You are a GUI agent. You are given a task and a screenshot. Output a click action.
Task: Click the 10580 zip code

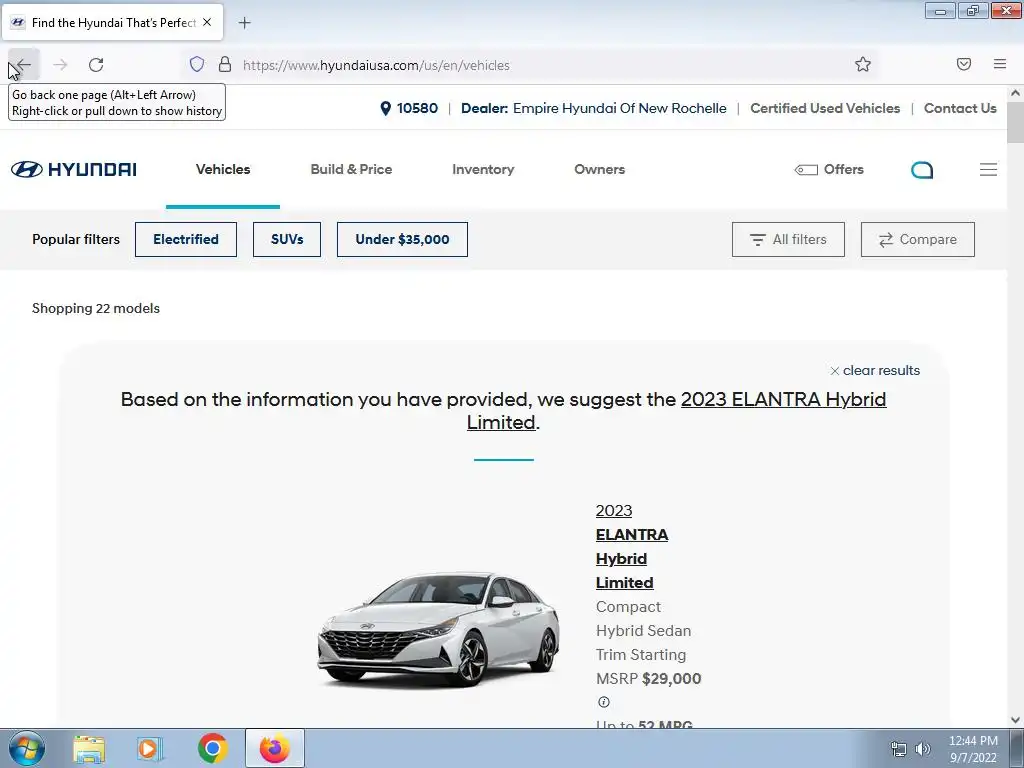pyautogui.click(x=417, y=108)
